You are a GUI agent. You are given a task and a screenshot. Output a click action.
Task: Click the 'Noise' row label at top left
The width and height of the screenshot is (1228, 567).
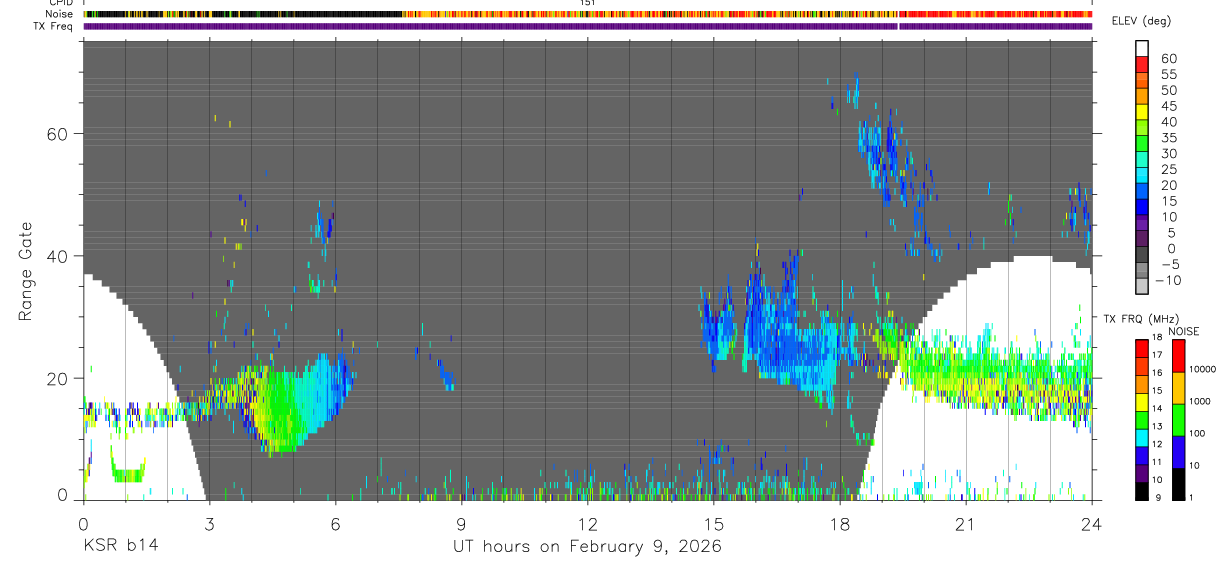(x=59, y=14)
